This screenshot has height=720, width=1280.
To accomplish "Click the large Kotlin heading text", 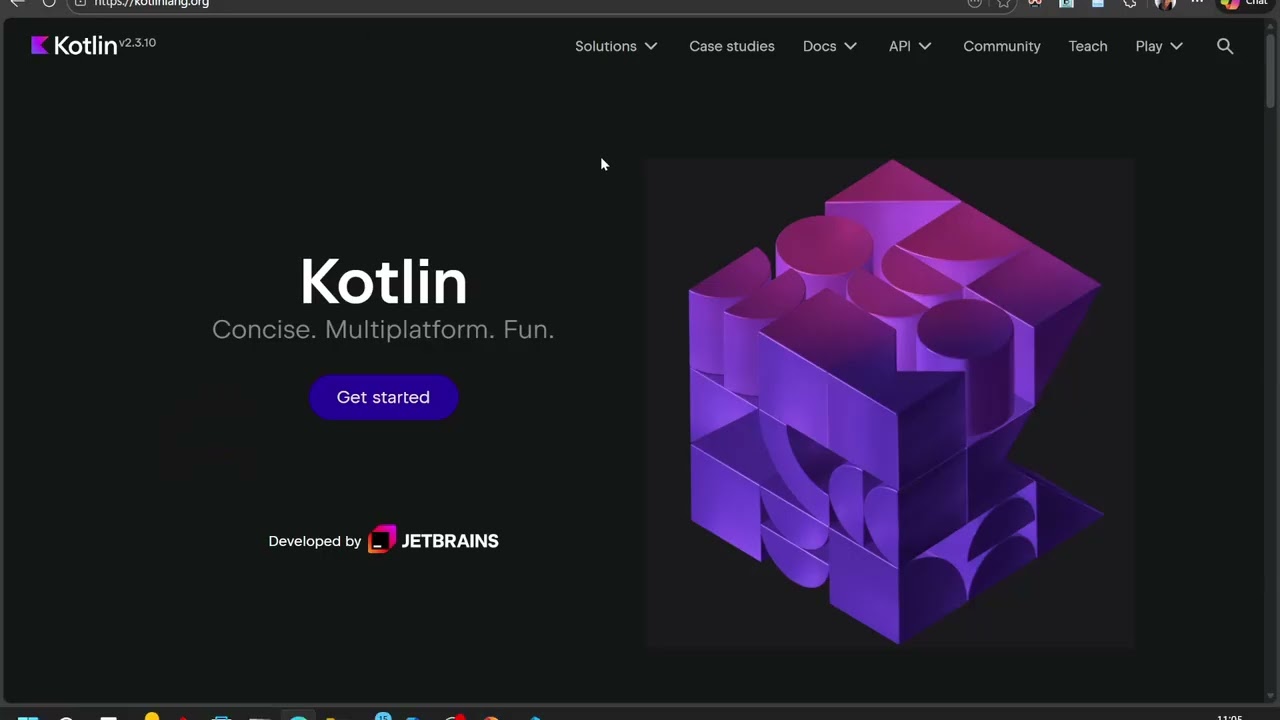I will point(383,281).
